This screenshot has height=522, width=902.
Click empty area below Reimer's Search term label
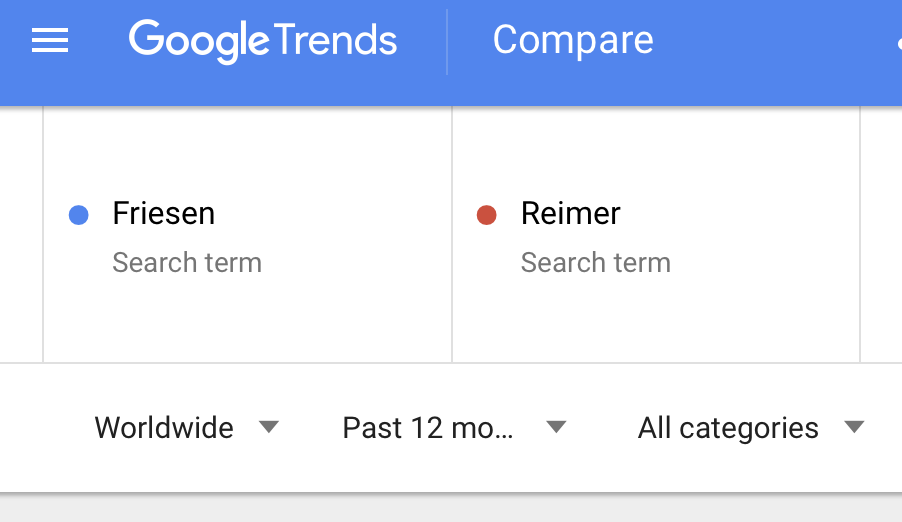tap(656, 319)
